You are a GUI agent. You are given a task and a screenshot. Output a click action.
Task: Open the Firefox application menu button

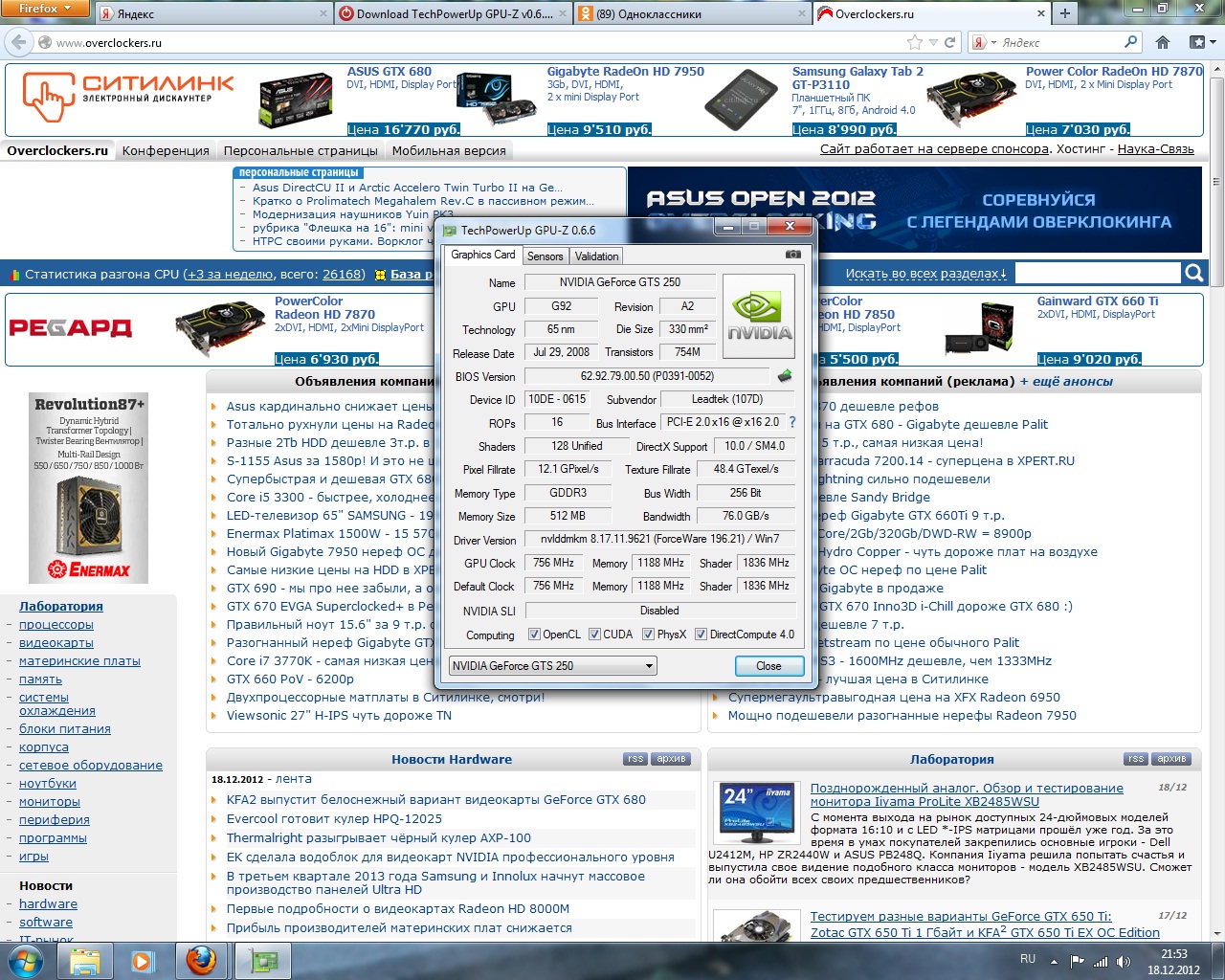point(45,9)
